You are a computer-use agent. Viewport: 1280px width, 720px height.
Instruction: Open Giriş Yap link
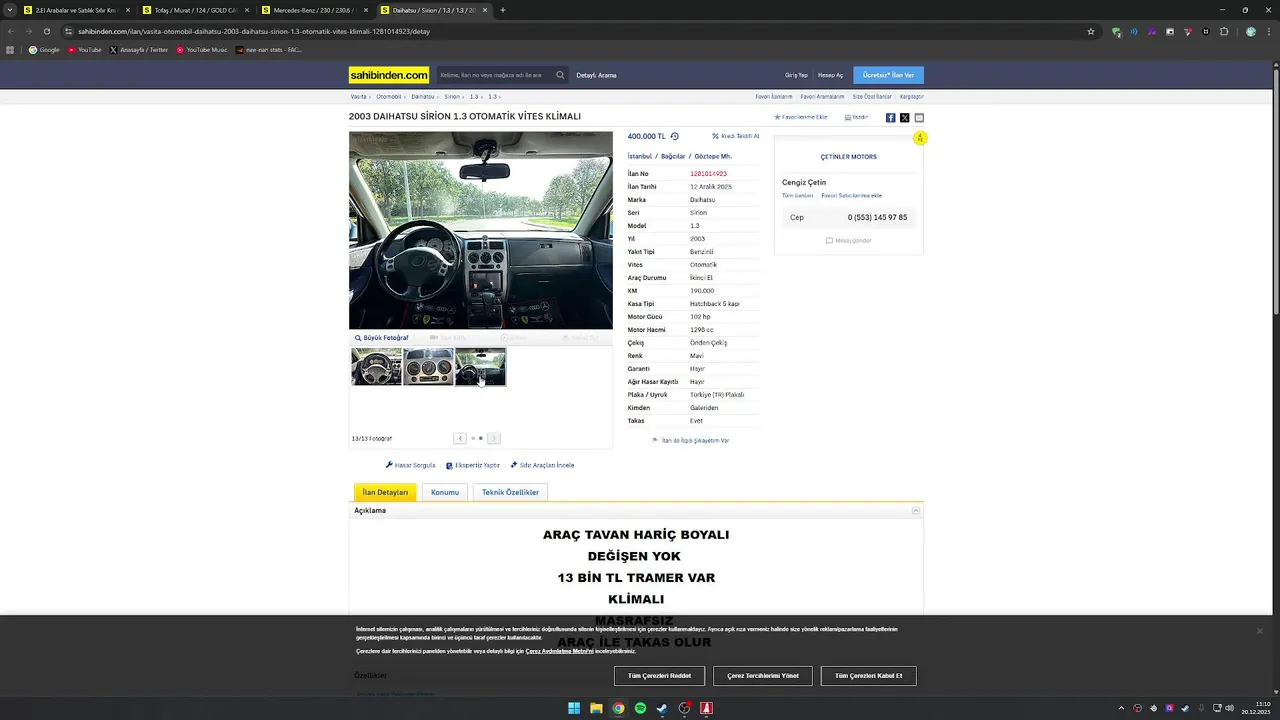796,75
